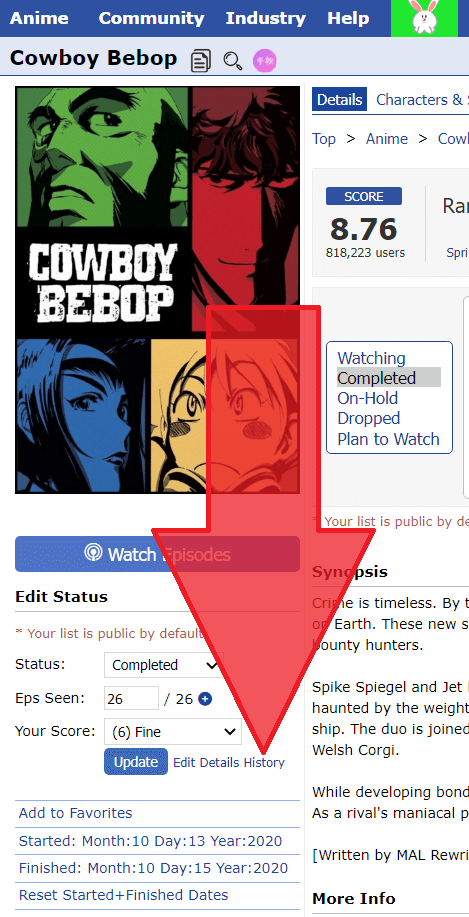This screenshot has width=469, height=917.
Task: Click the broadcast icon on Watch Episodes button
Action: (93, 553)
